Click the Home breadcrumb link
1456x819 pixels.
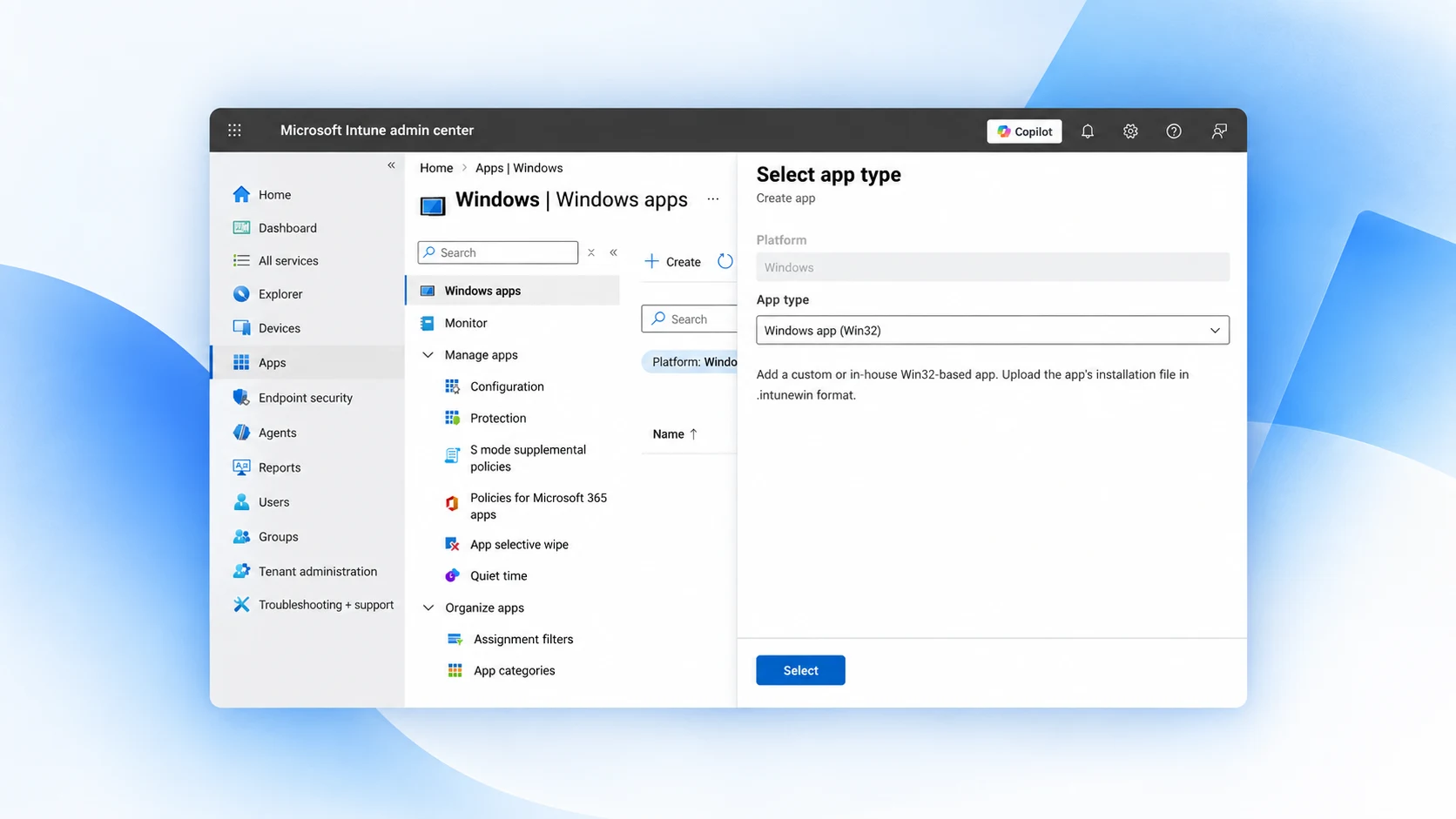click(x=436, y=168)
